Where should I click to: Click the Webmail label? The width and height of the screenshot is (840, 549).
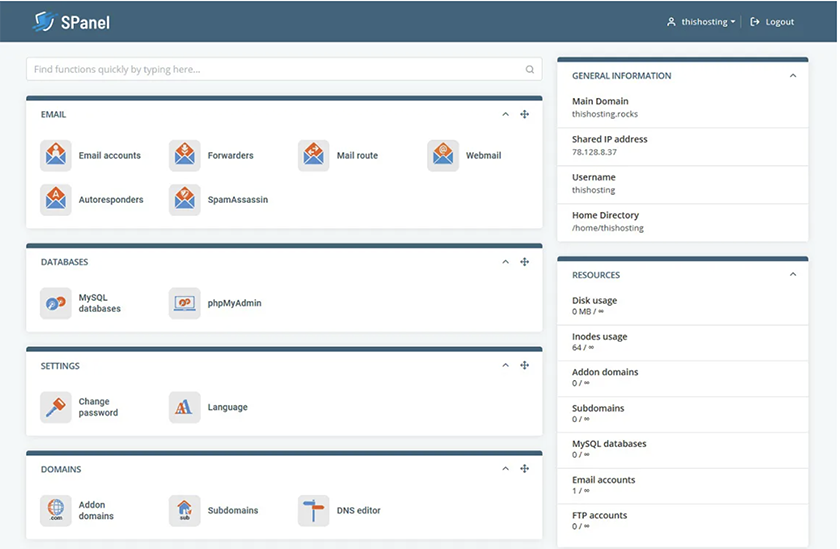[x=483, y=155]
